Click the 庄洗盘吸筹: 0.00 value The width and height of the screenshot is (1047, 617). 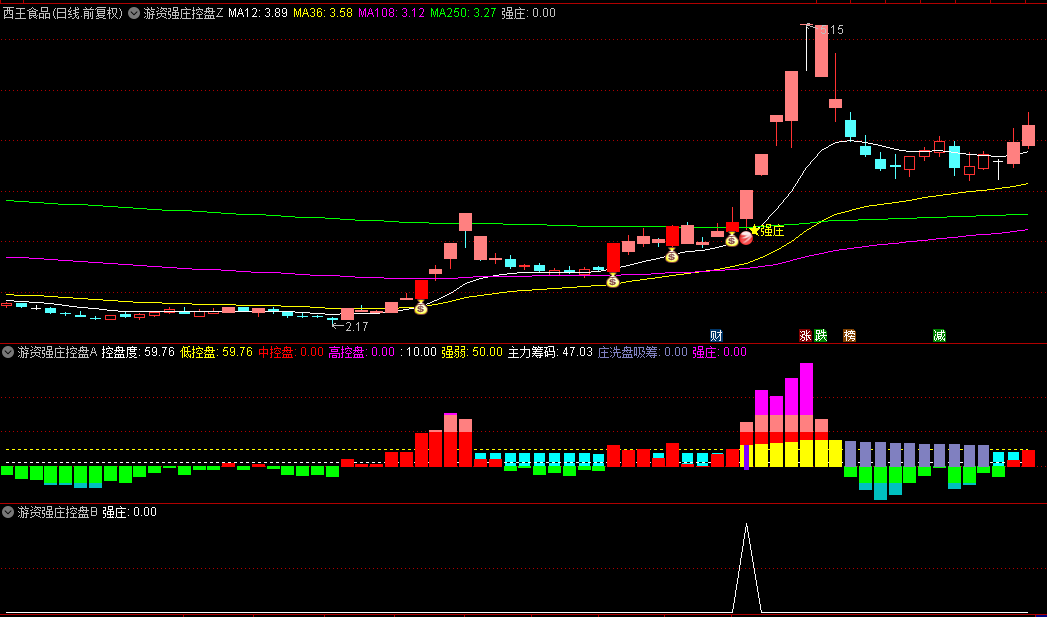tap(642, 352)
